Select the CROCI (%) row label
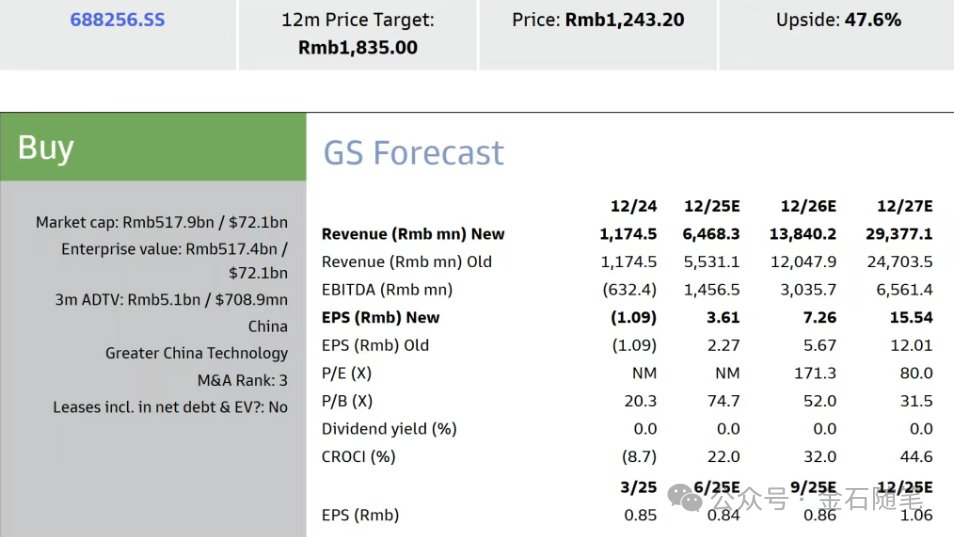Viewport: 954px width, 537px height. (358, 457)
